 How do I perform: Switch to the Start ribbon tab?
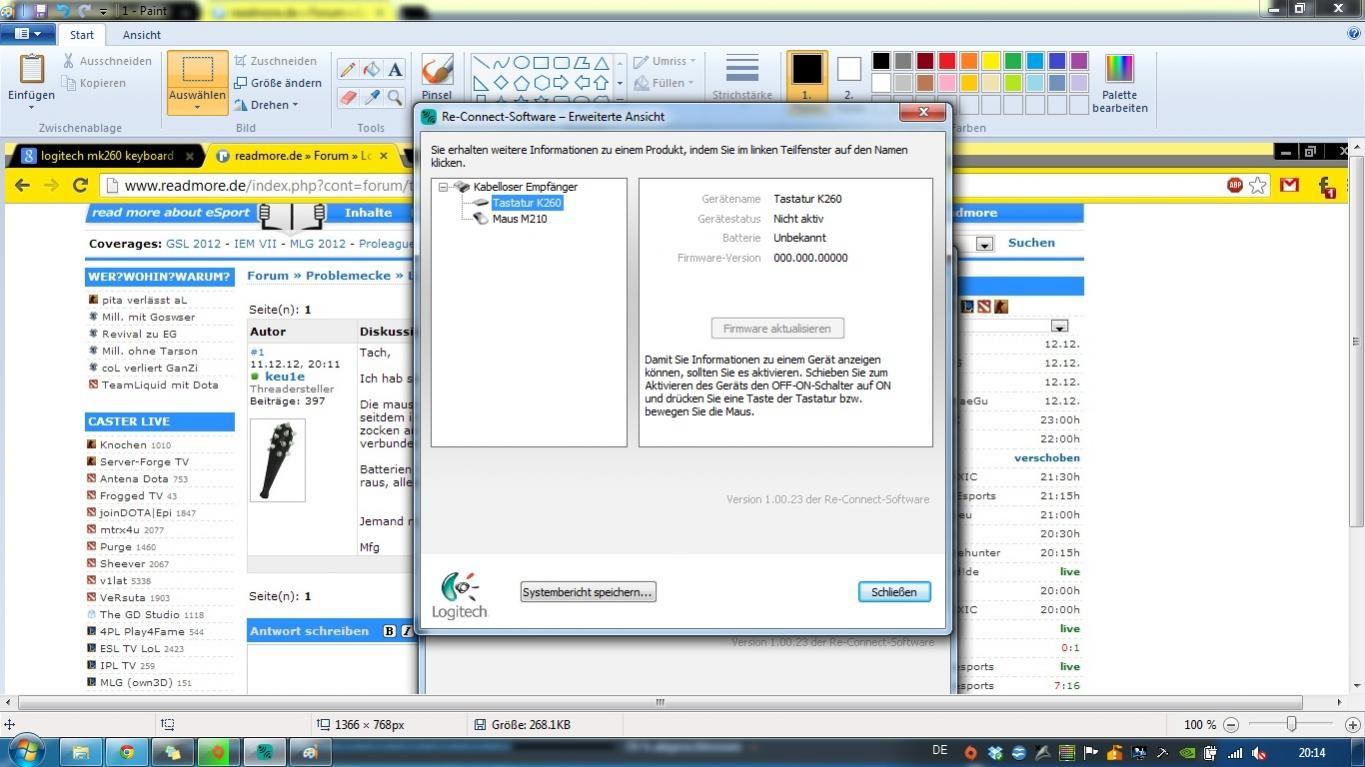[x=82, y=34]
